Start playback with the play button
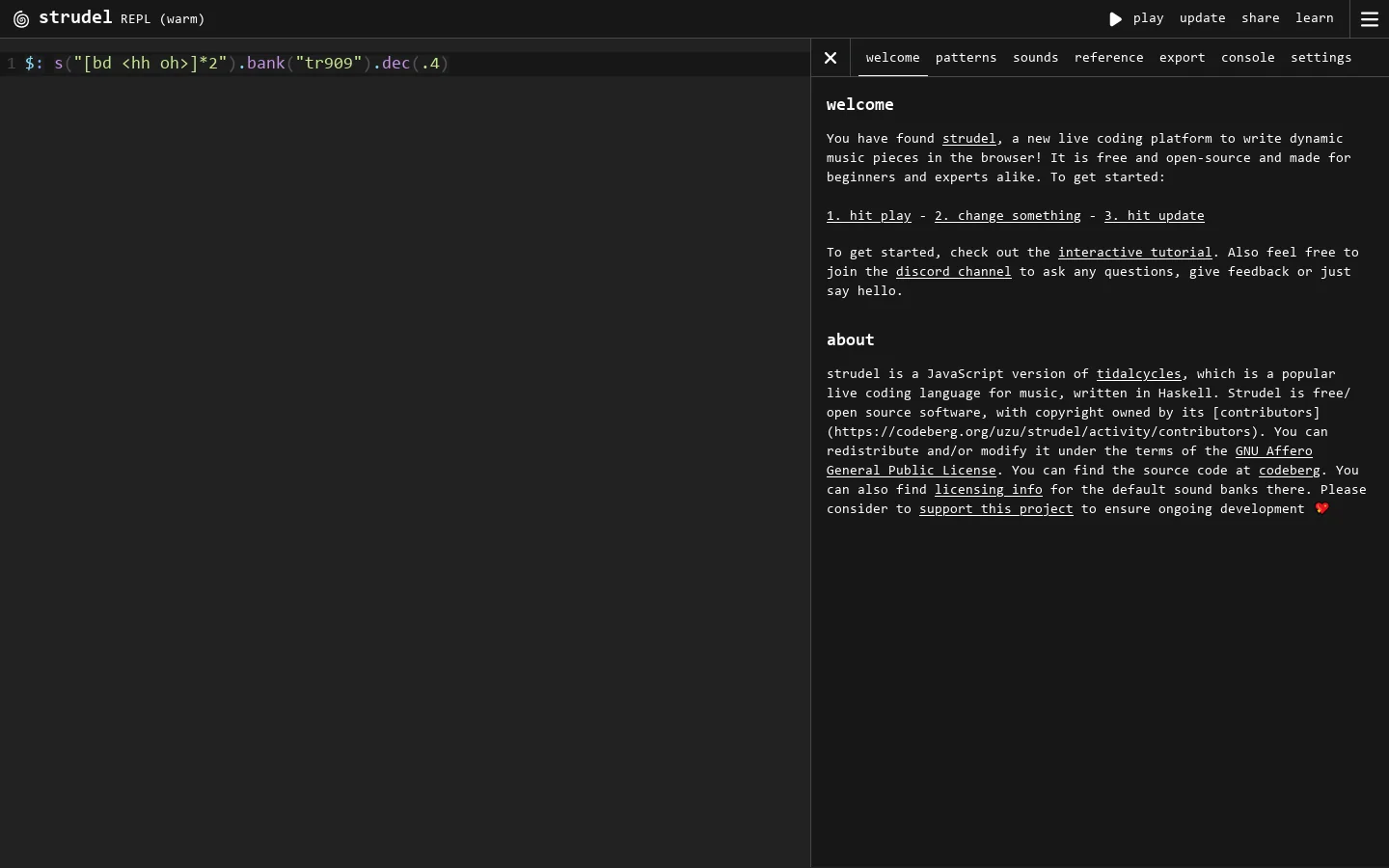This screenshot has height=868, width=1389. point(1136,18)
